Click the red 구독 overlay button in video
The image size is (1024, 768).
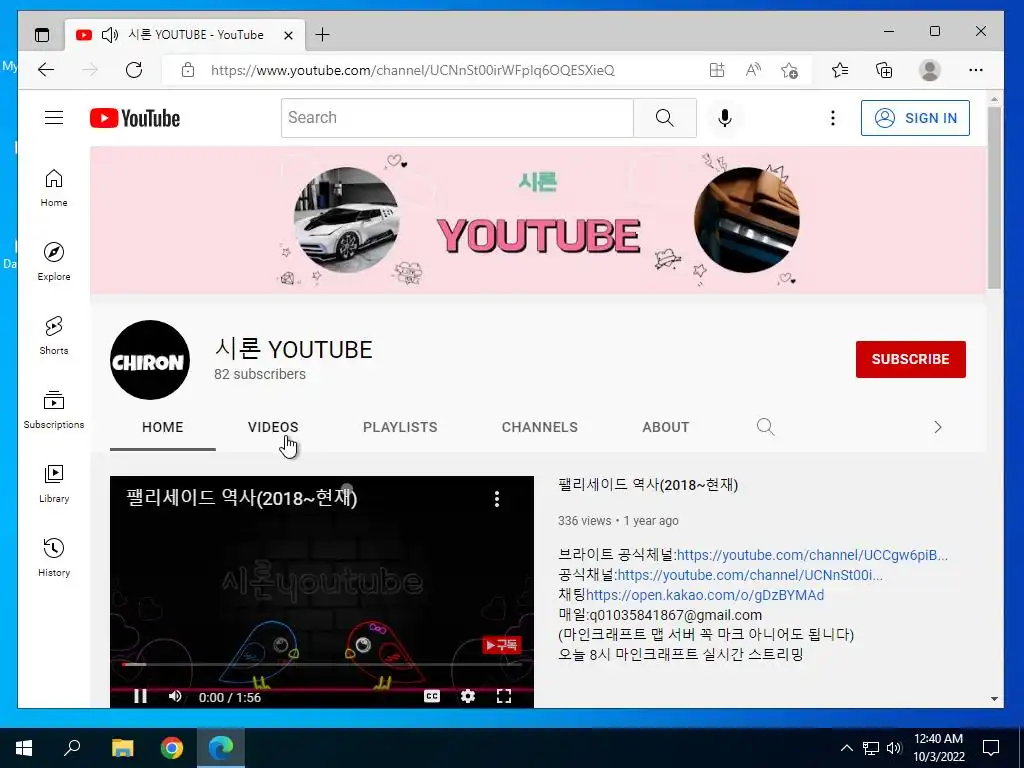(501, 645)
